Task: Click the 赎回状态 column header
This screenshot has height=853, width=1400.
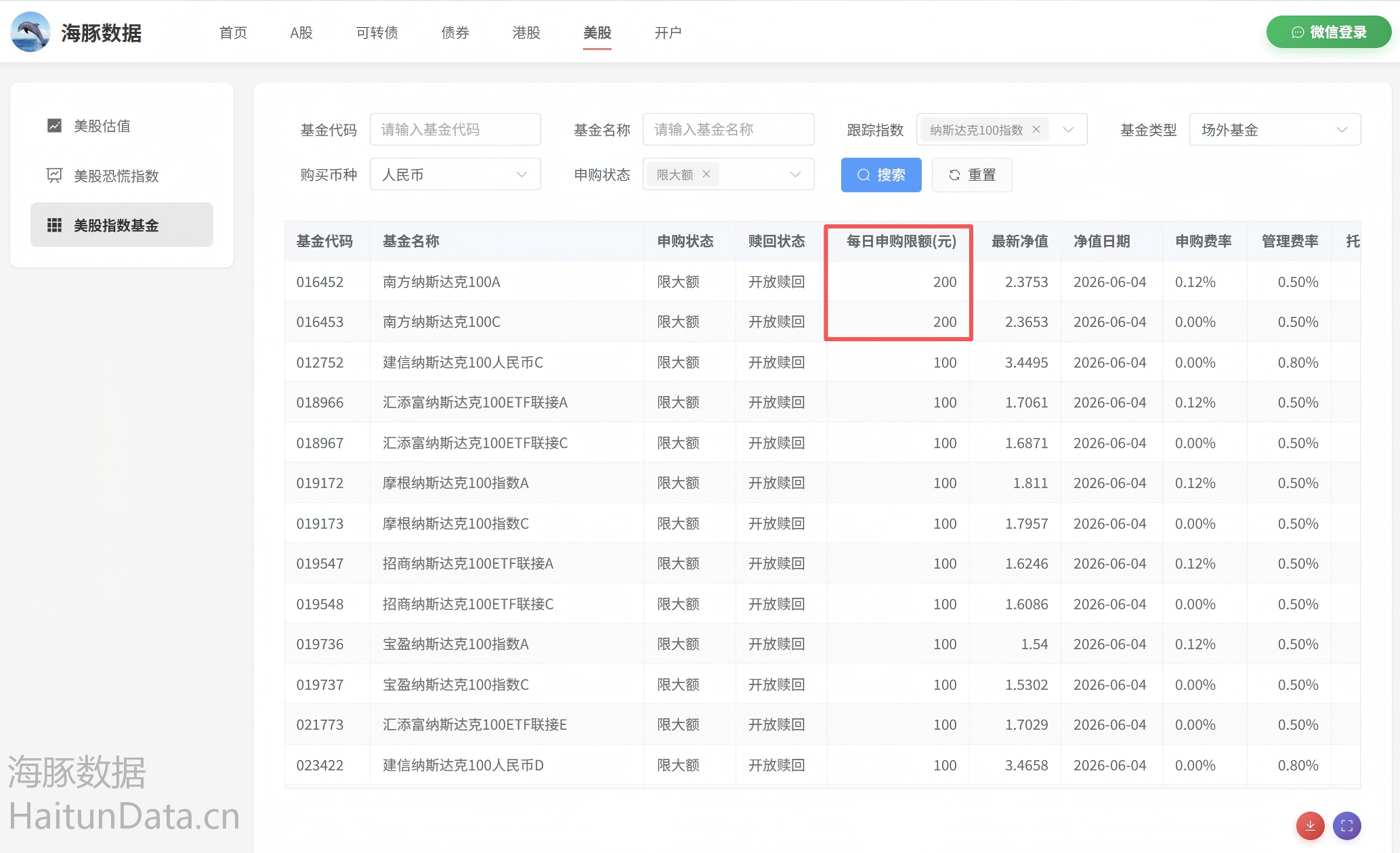Action: click(x=777, y=241)
